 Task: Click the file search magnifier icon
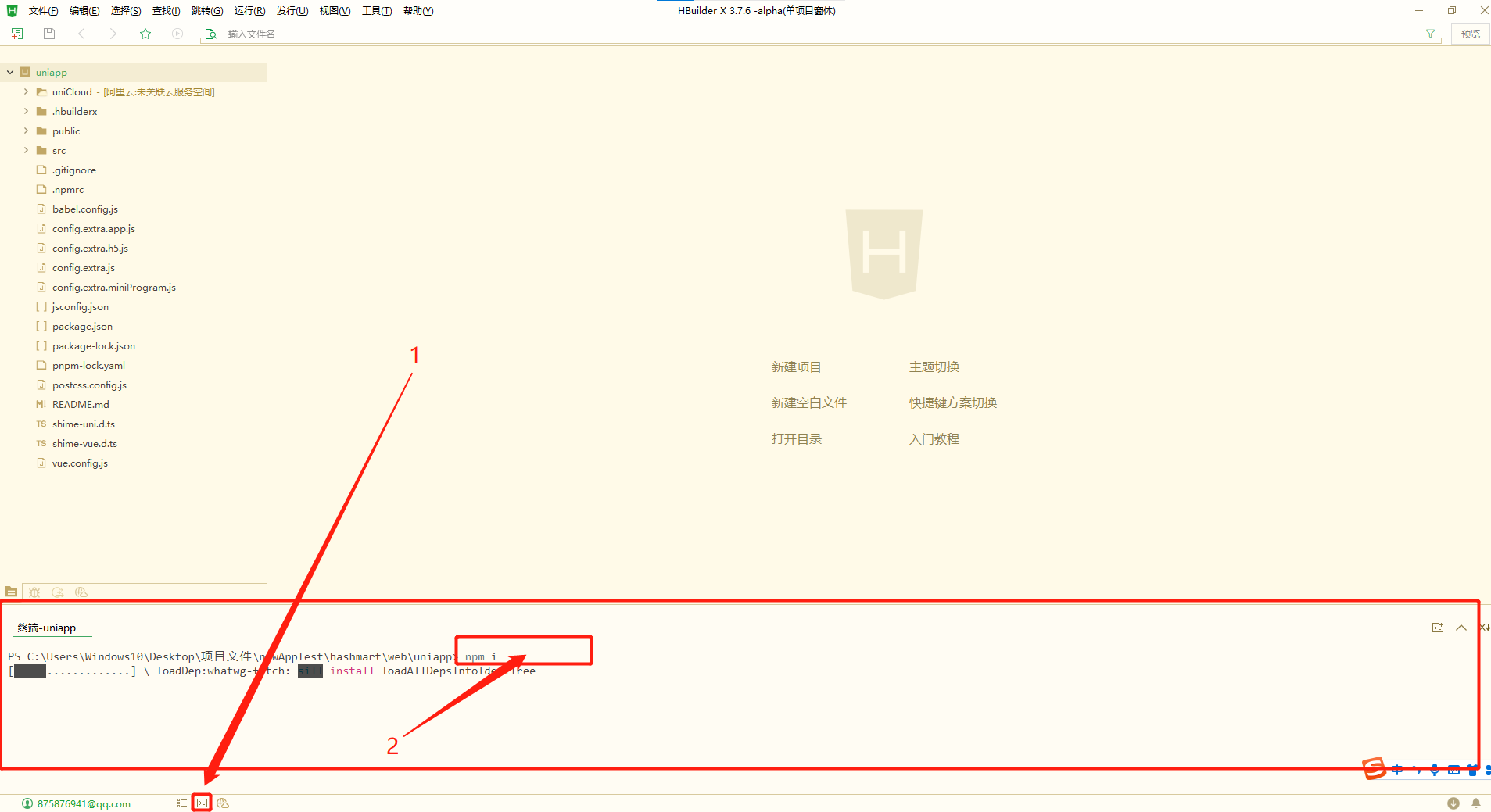[210, 34]
